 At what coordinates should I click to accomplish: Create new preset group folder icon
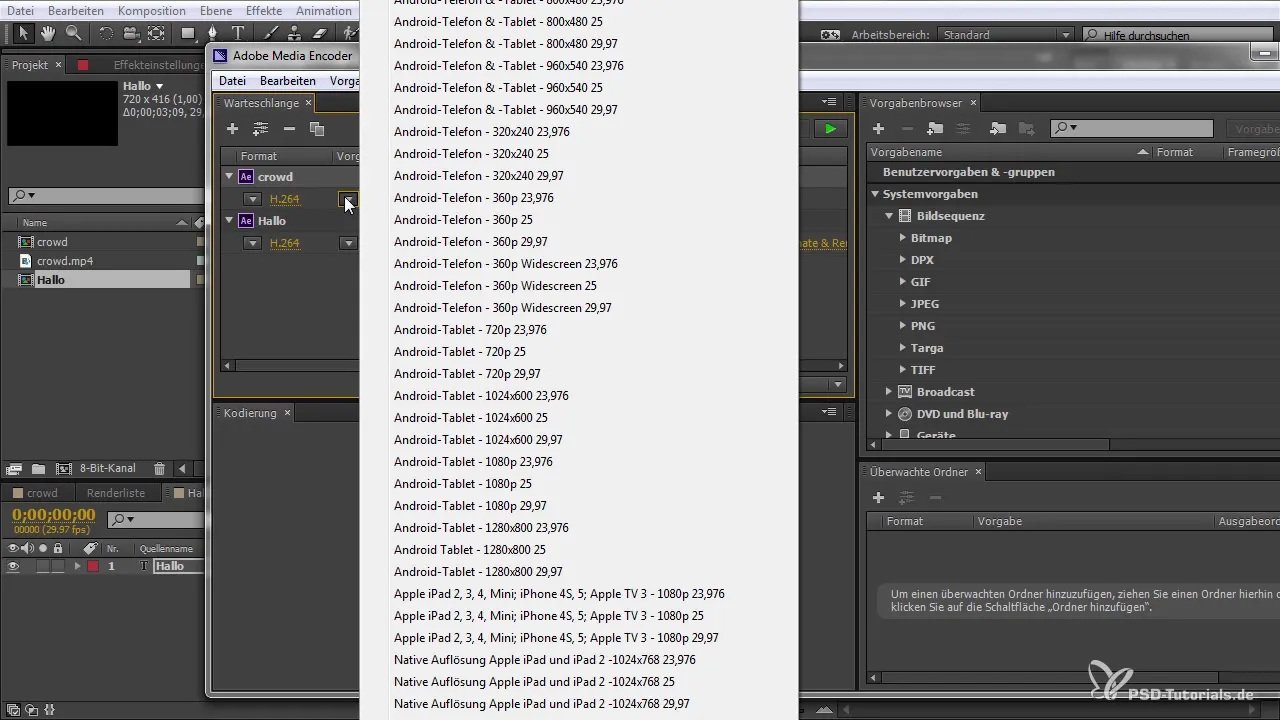coord(935,129)
